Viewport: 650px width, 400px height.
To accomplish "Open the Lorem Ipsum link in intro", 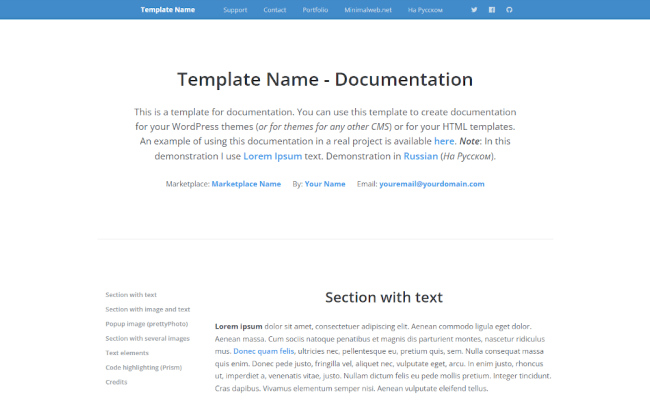I will 272,156.
